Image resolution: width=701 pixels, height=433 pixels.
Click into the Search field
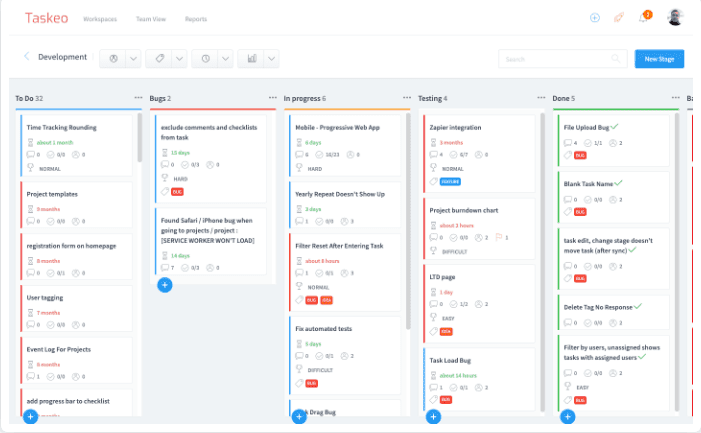point(562,59)
